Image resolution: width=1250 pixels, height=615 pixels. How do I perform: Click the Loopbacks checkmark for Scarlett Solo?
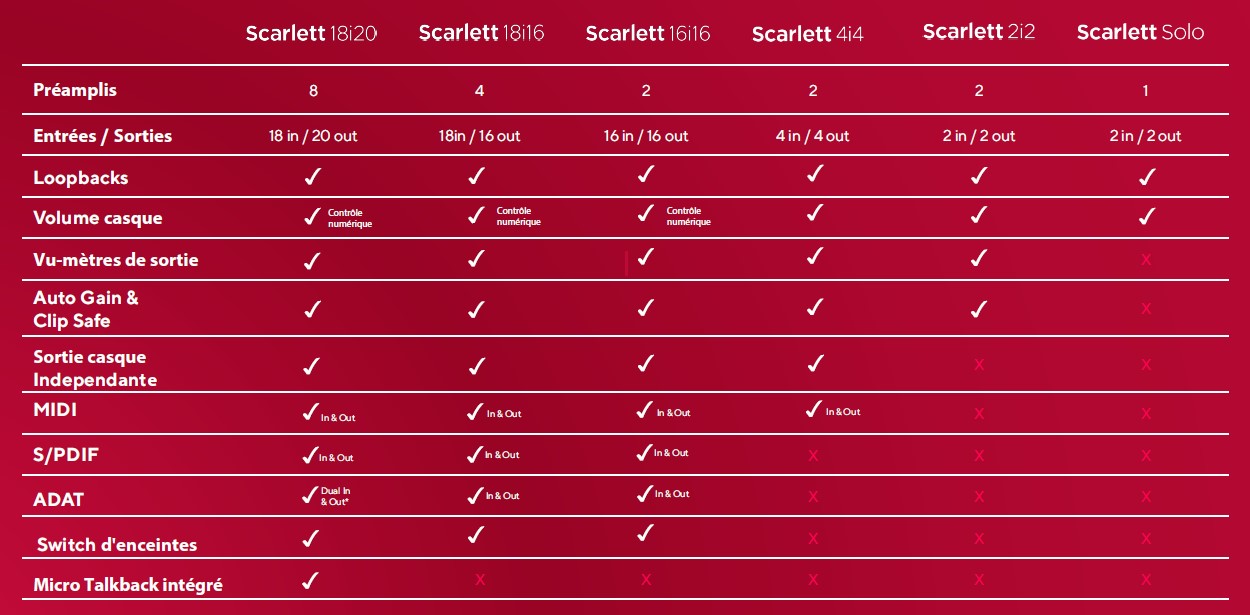point(1147,177)
